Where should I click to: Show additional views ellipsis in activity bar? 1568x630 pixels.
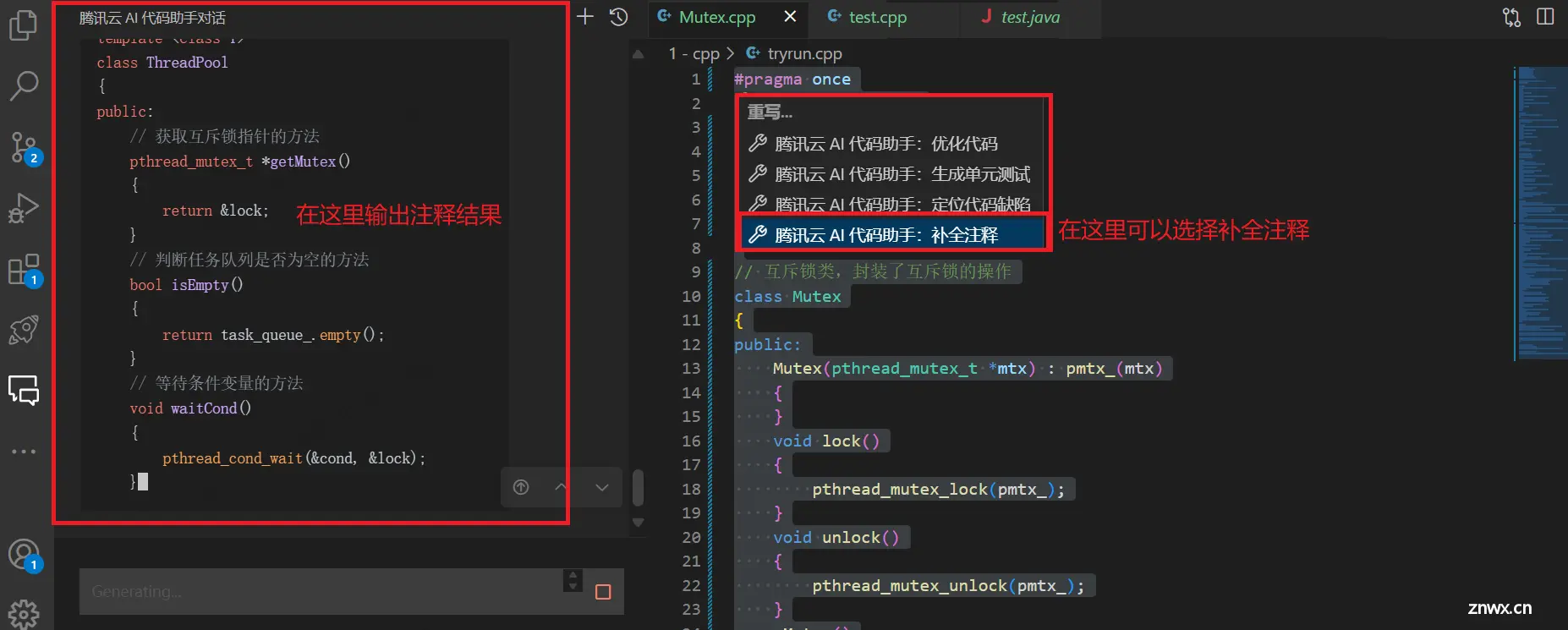point(24,452)
